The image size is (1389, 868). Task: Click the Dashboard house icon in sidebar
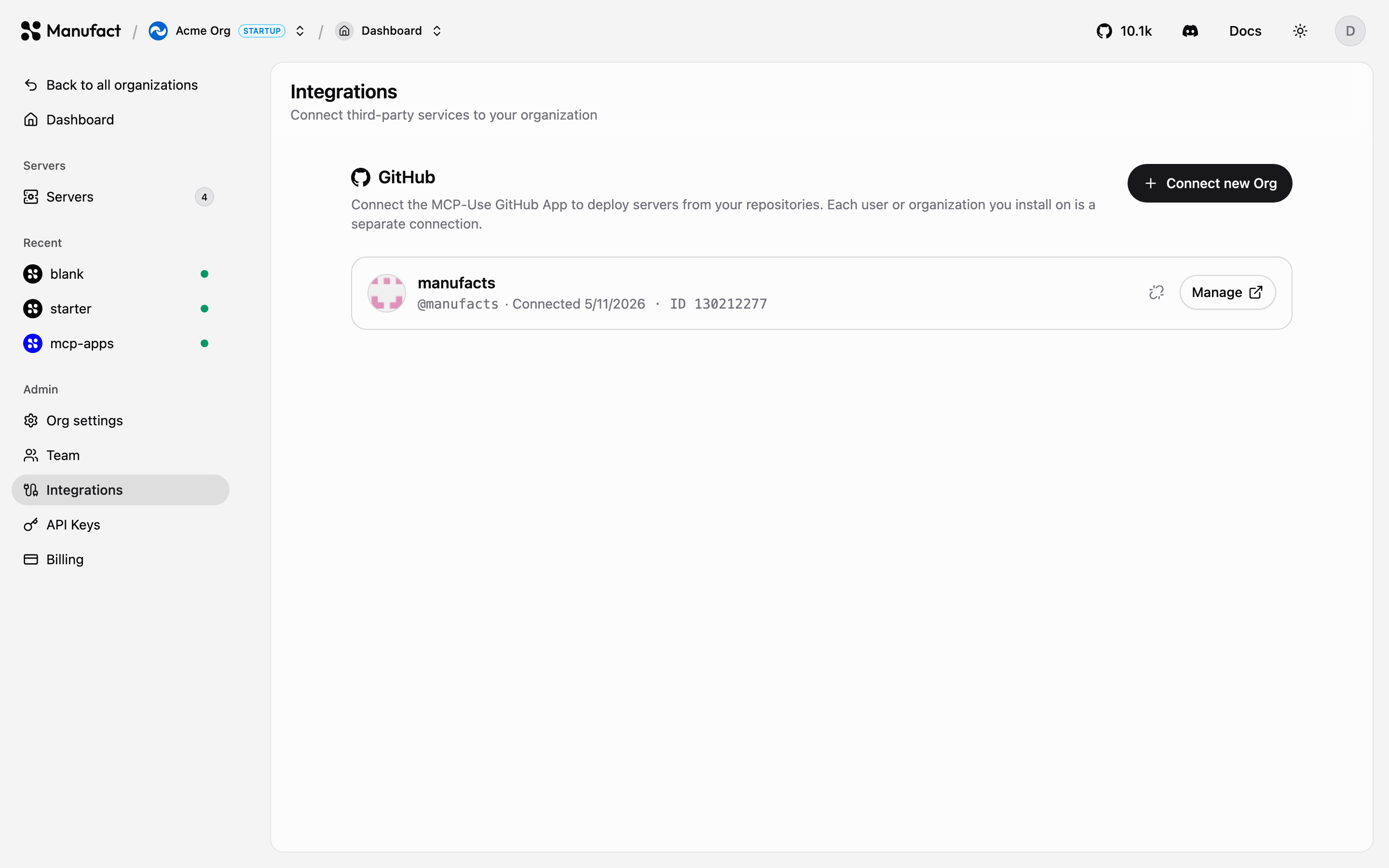(x=31, y=120)
